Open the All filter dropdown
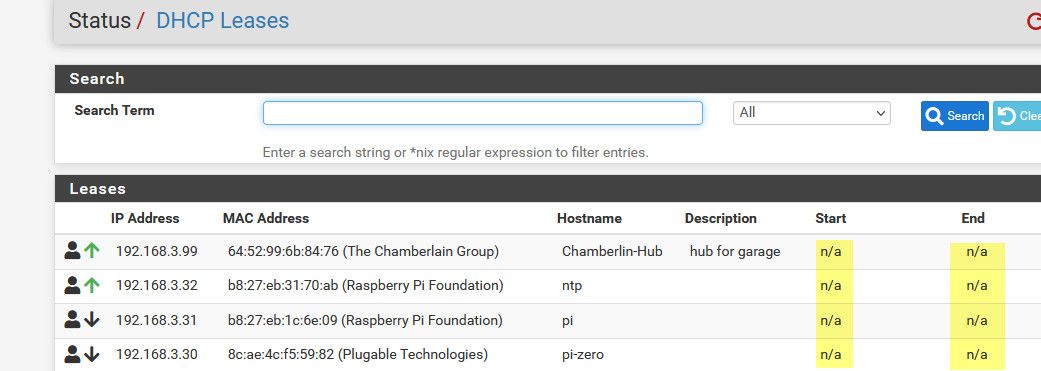The height and width of the screenshot is (371, 1041). 811,113
